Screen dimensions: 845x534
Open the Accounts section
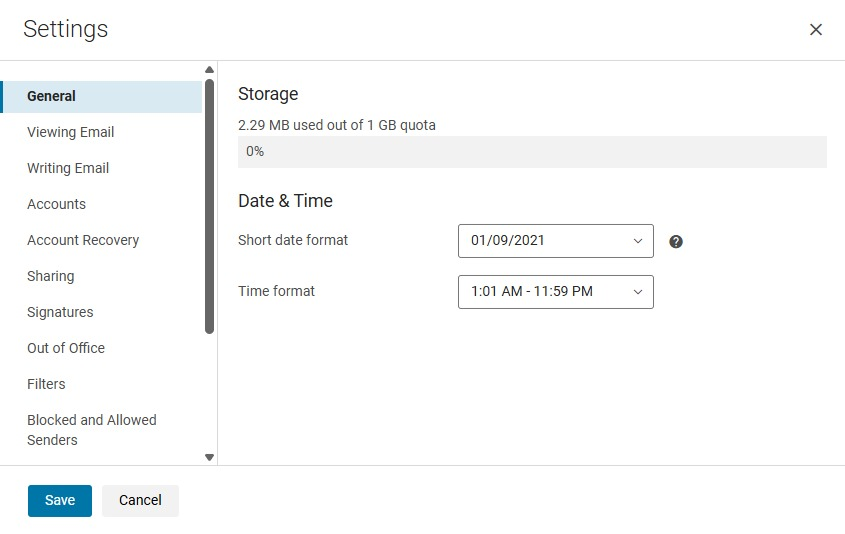click(57, 204)
